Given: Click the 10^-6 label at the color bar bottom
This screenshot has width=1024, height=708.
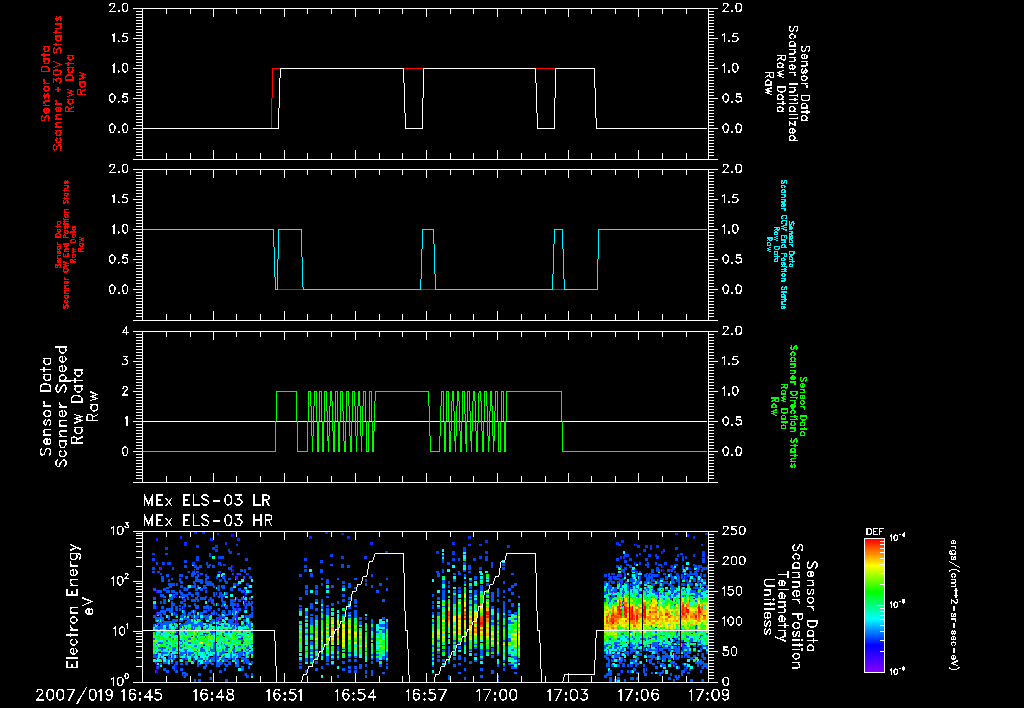Looking at the screenshot, I should click(898, 671).
